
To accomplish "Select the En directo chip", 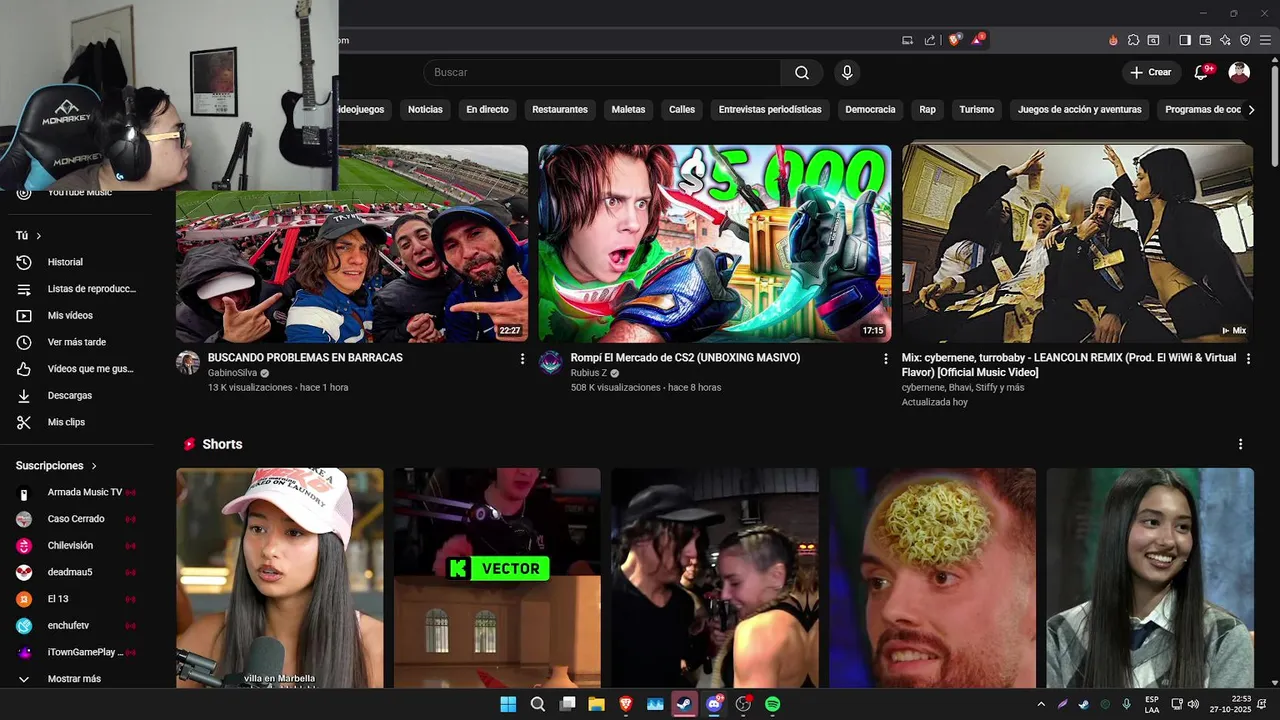I will pyautogui.click(x=487, y=110).
